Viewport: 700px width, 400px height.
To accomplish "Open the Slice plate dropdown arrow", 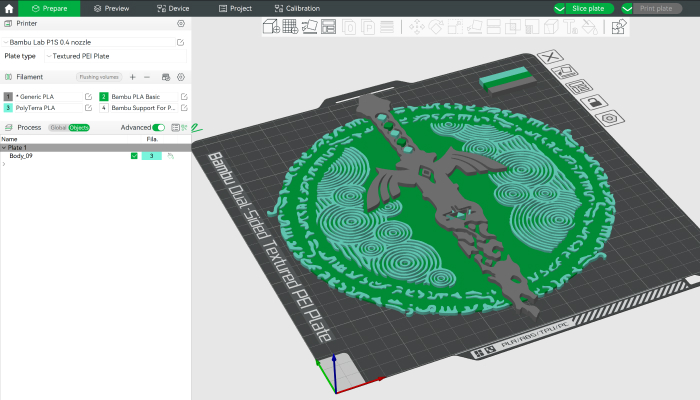I will [559, 8].
